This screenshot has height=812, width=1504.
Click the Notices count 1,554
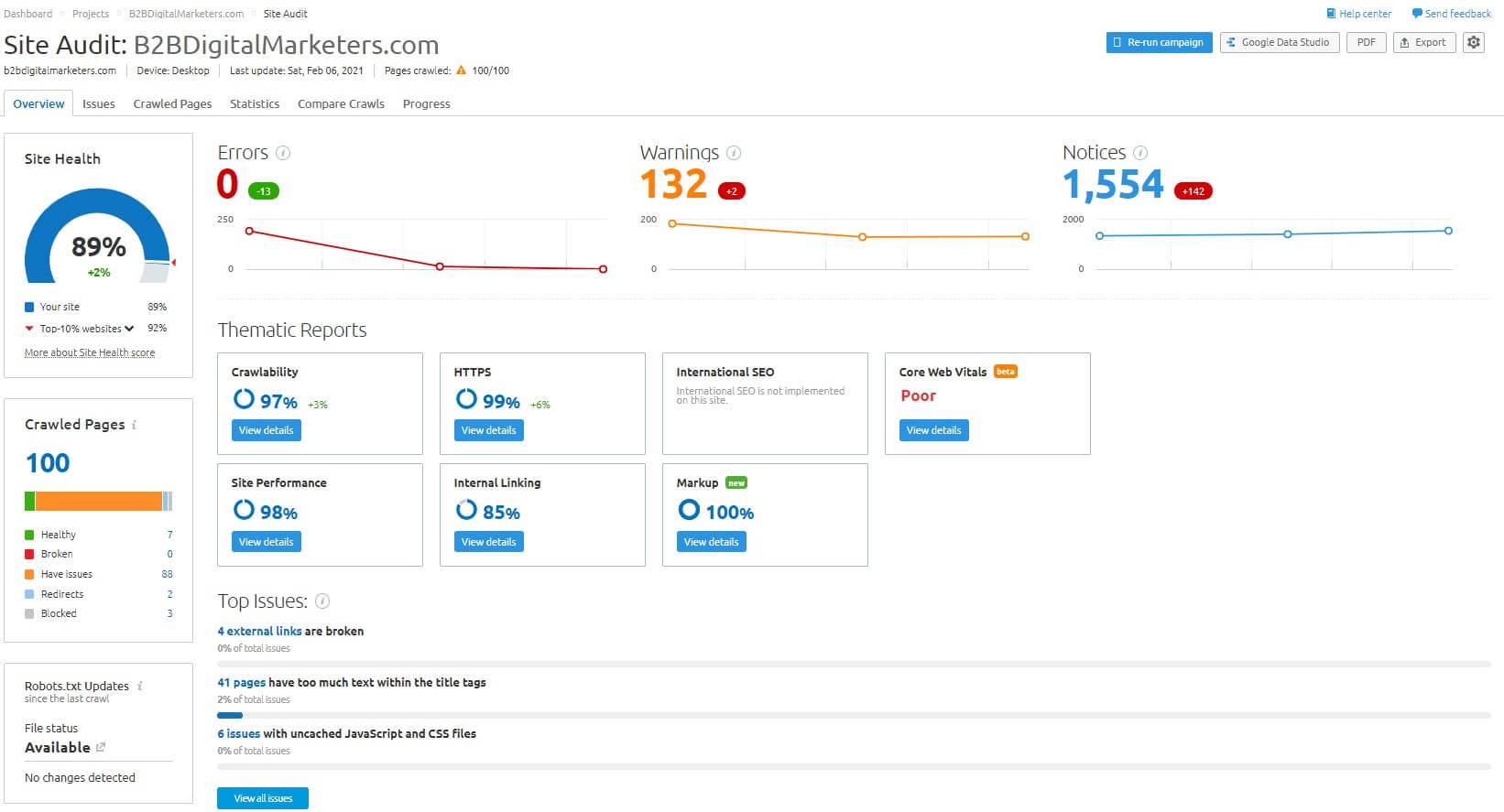pyautogui.click(x=1113, y=185)
